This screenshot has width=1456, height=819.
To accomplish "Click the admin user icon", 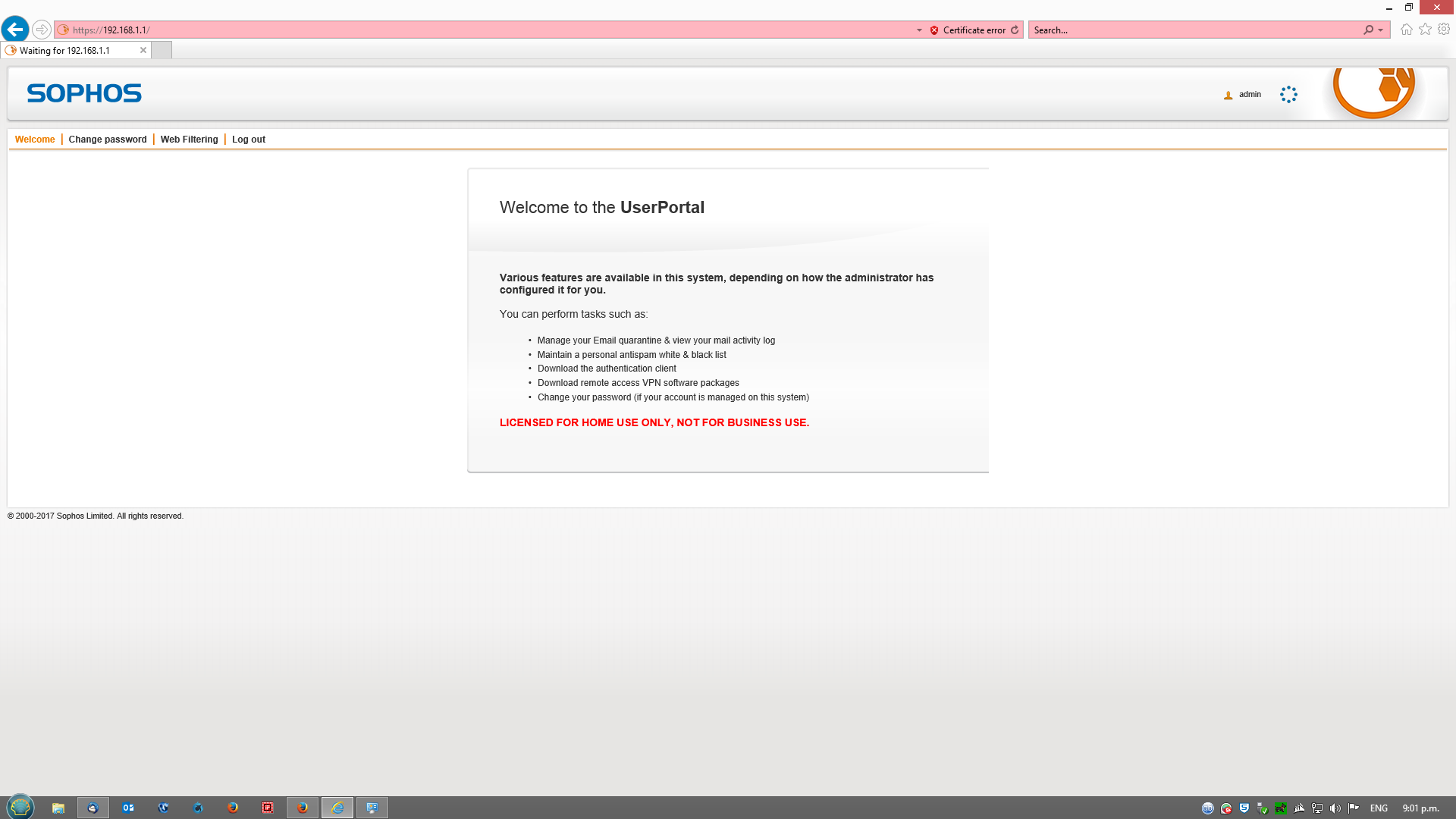I will (1228, 95).
